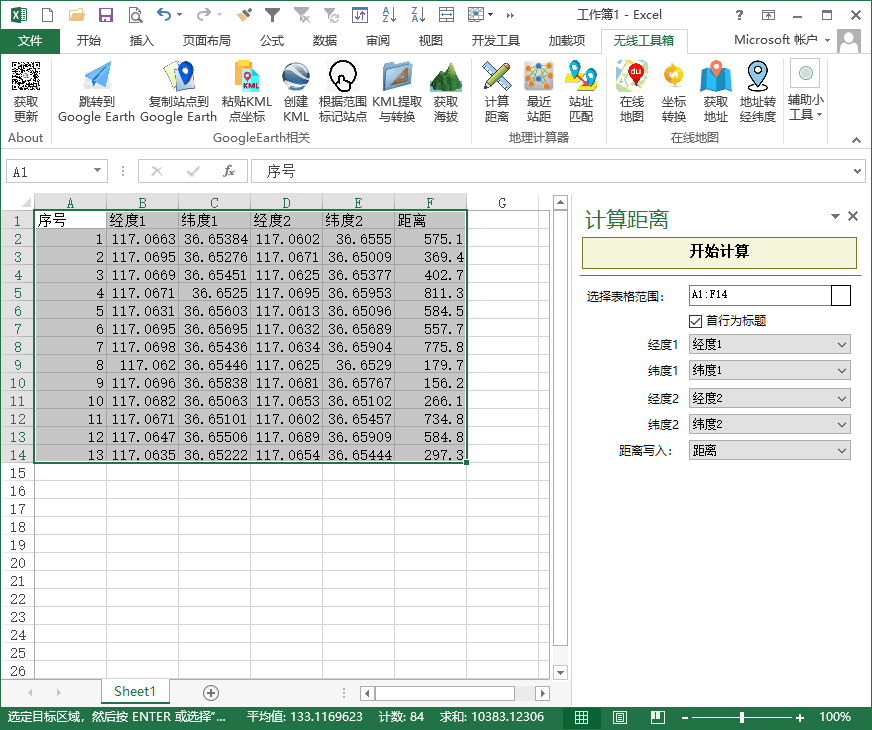Switch to the 数据 ribbon tab
The image size is (872, 730).
[325, 41]
